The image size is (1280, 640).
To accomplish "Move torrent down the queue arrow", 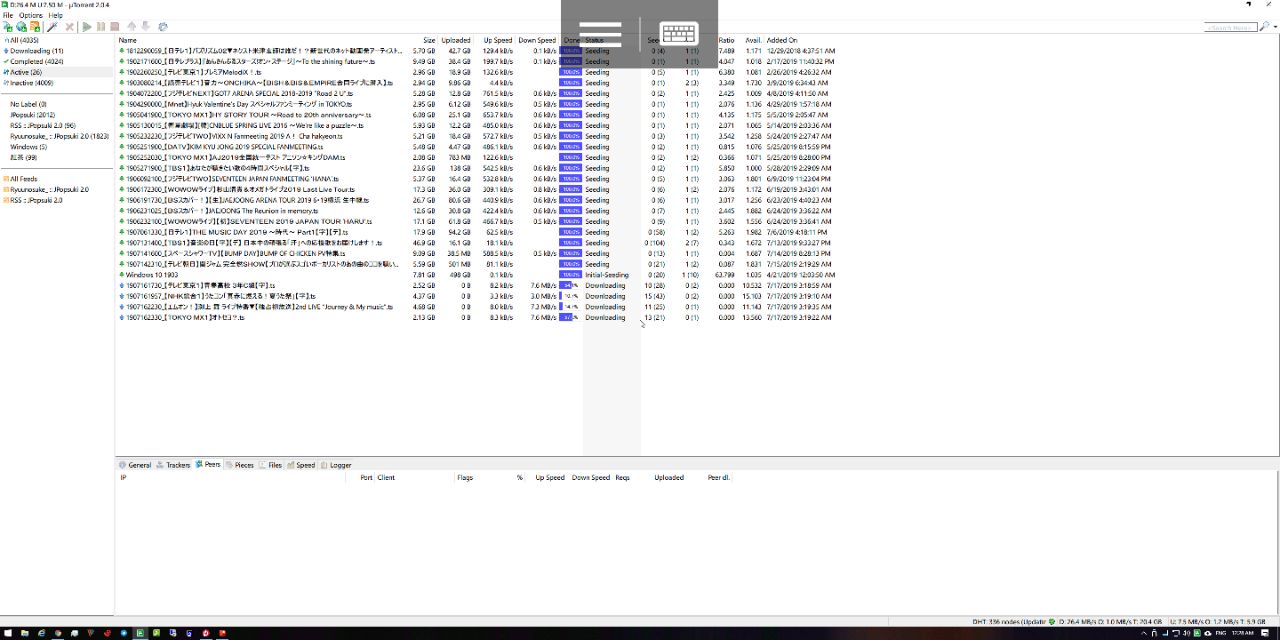I will tap(145, 27).
